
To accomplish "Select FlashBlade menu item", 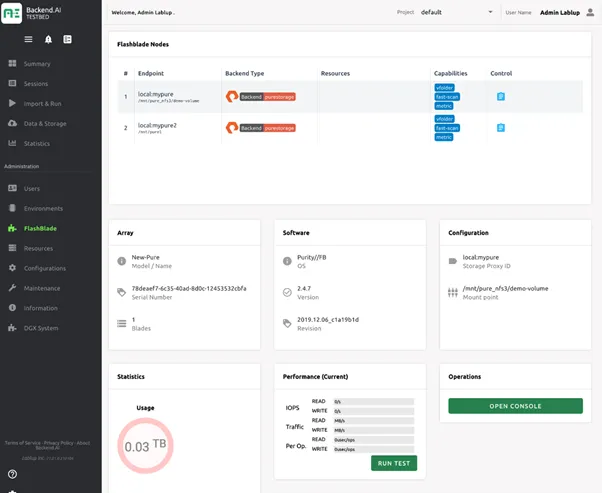I will [40, 228].
